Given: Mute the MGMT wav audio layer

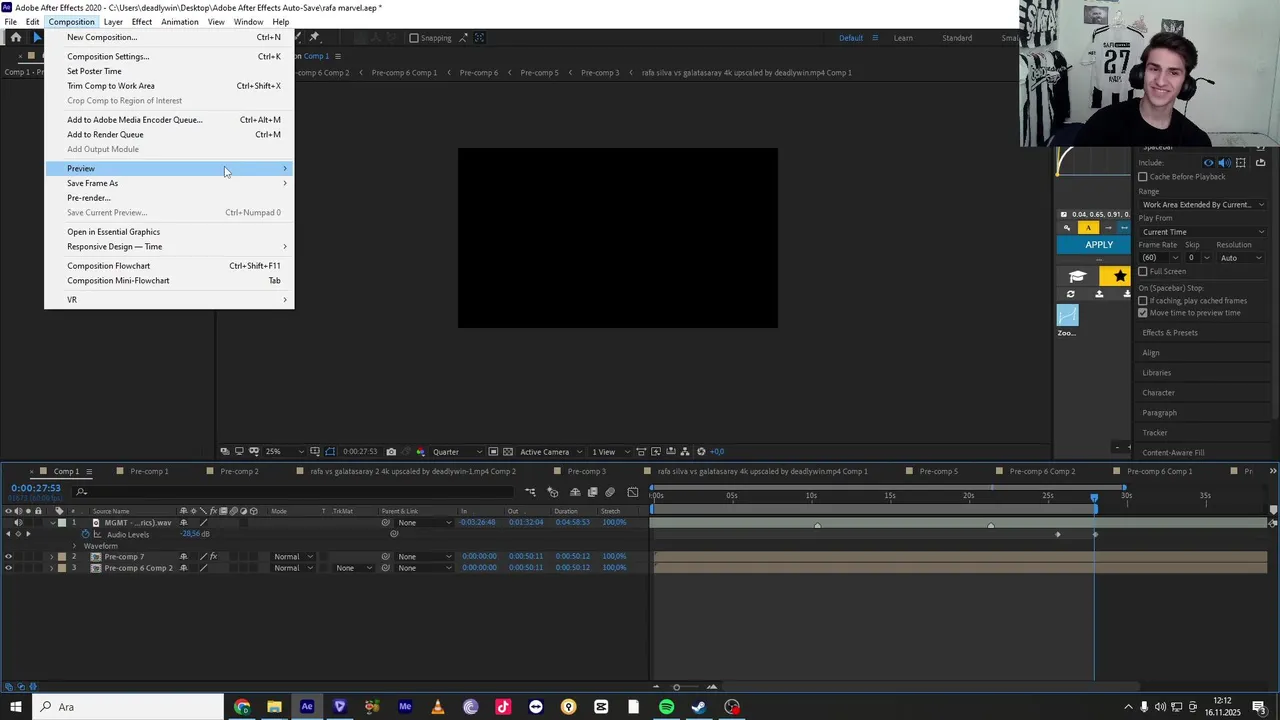Looking at the screenshot, I should [17, 523].
